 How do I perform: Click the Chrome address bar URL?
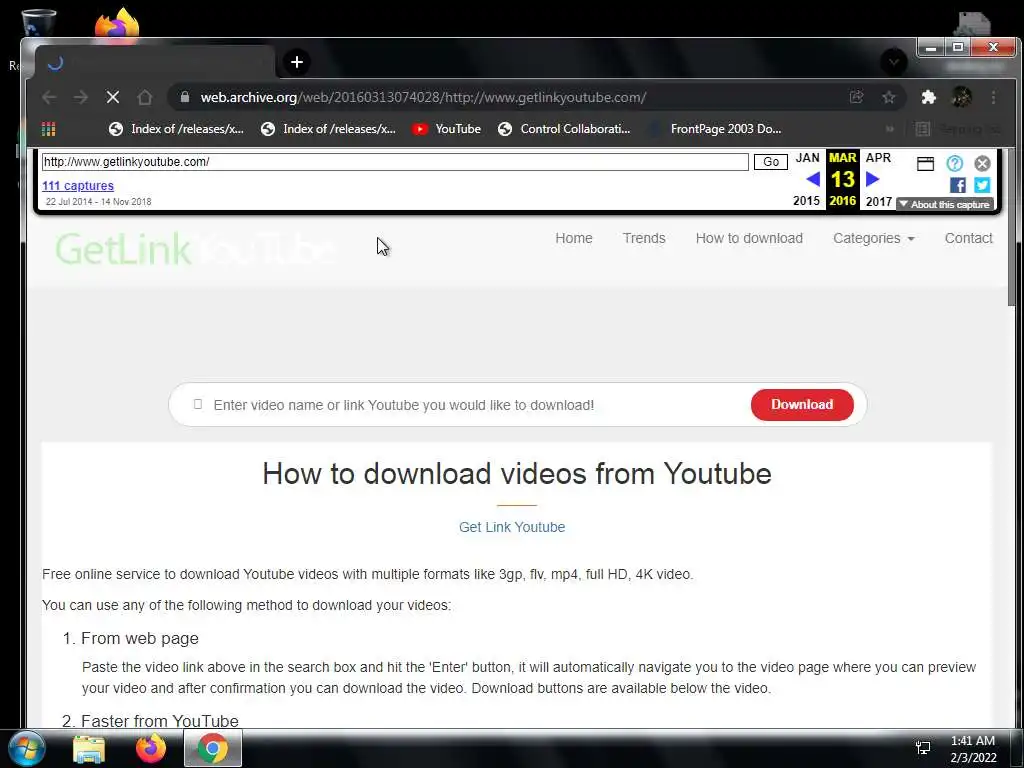coord(423,97)
